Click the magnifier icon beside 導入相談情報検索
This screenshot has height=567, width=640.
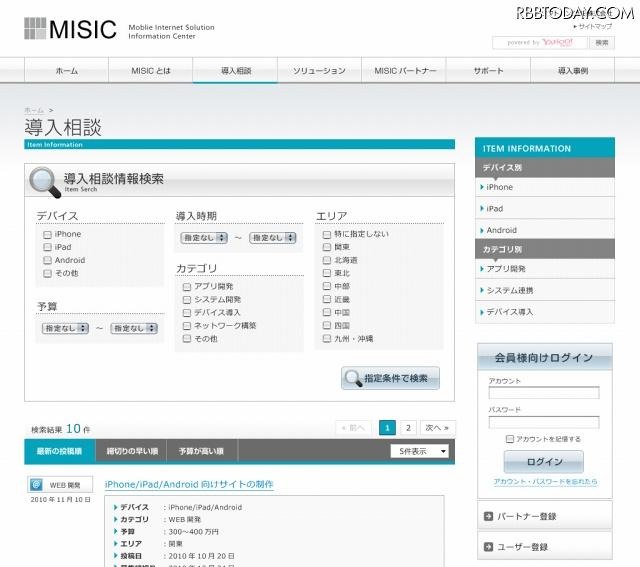click(44, 182)
